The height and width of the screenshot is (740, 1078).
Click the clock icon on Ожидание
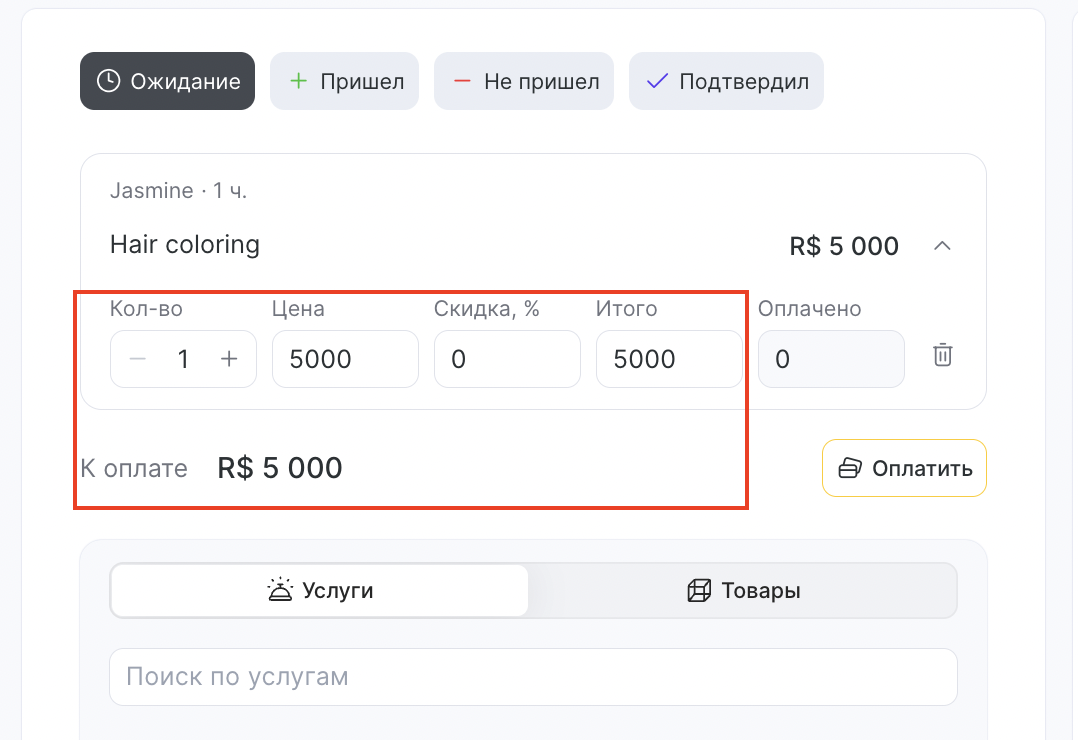coord(108,81)
